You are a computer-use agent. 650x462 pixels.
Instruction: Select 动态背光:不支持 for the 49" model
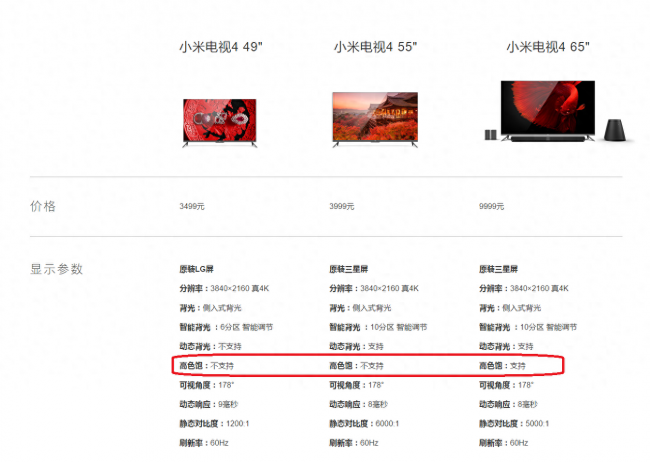pos(210,346)
